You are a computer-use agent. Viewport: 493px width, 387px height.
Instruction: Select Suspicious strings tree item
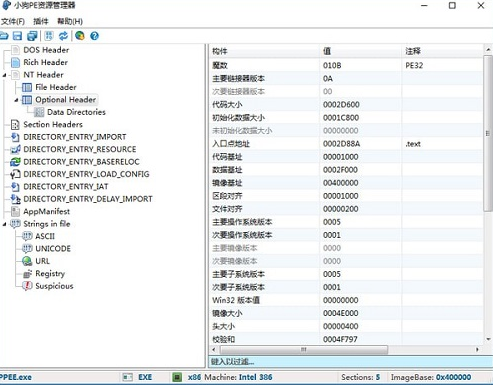pyautogui.click(x=54, y=286)
